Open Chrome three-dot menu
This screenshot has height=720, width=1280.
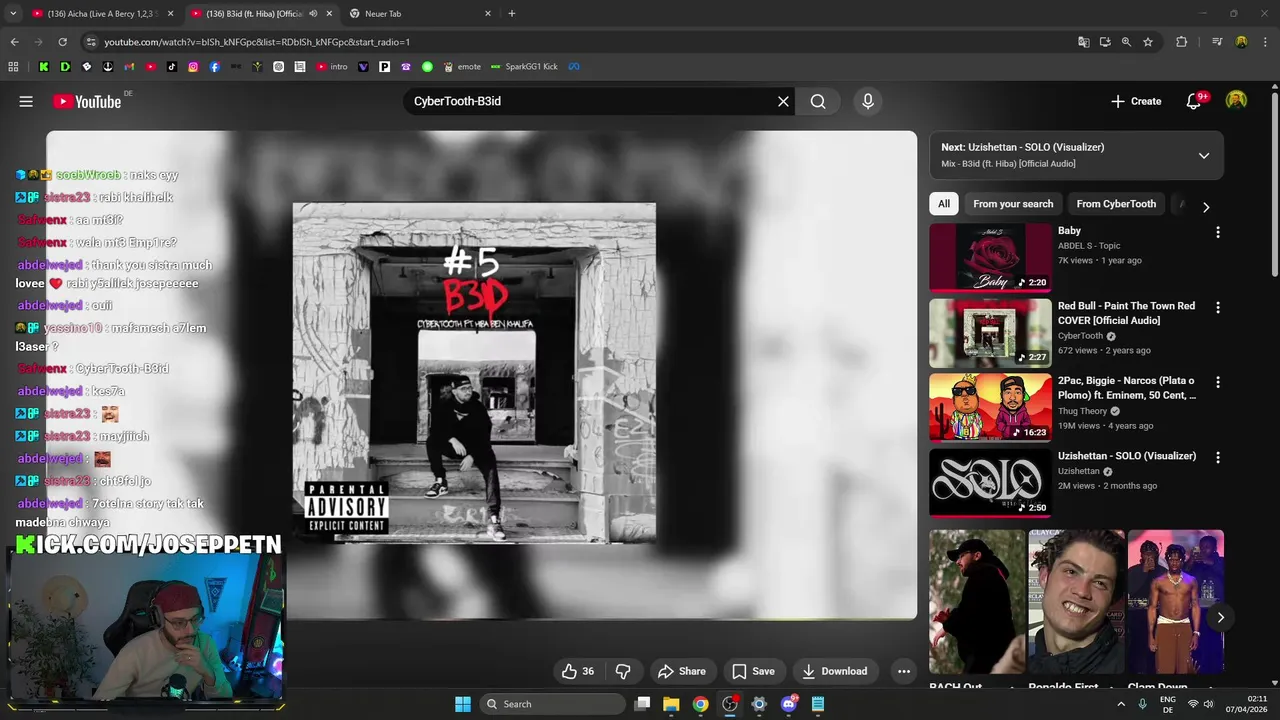pos(1265,42)
